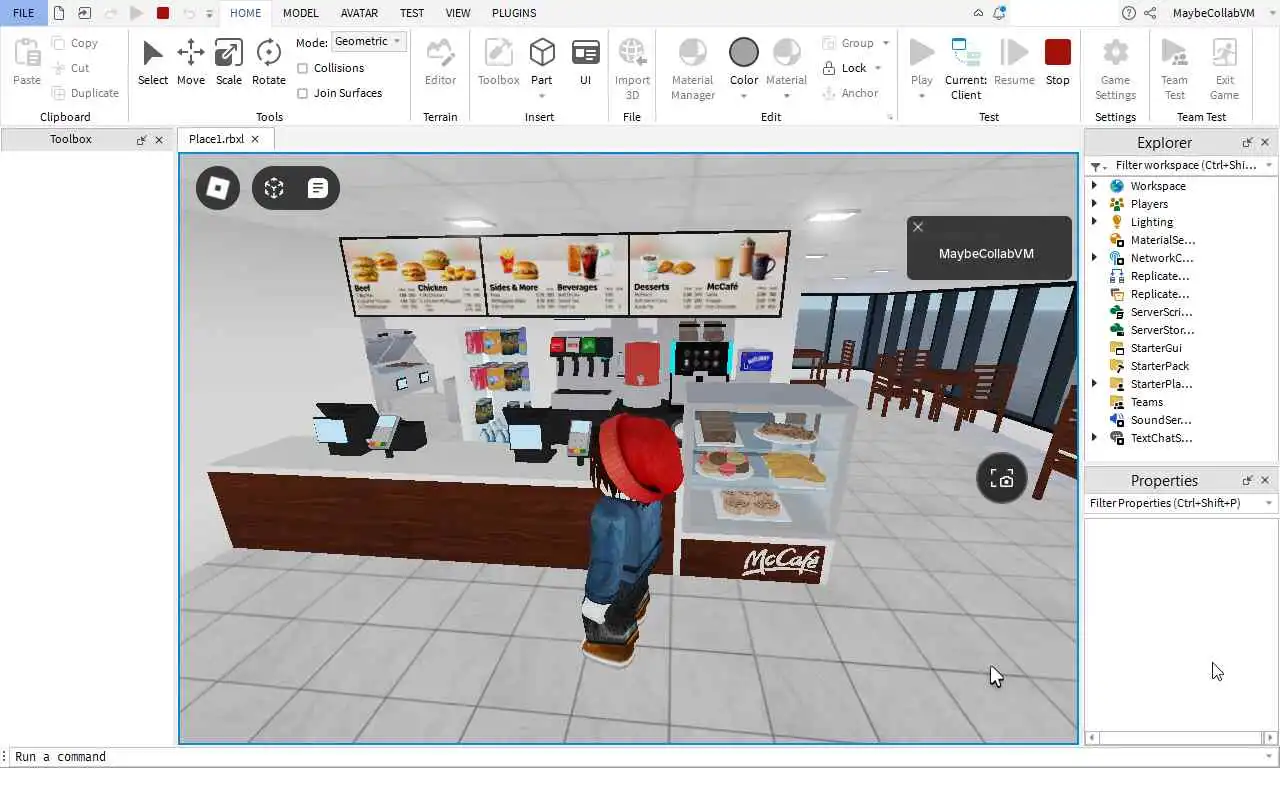
Task: Switch view with Current: Client
Action: coord(966,68)
